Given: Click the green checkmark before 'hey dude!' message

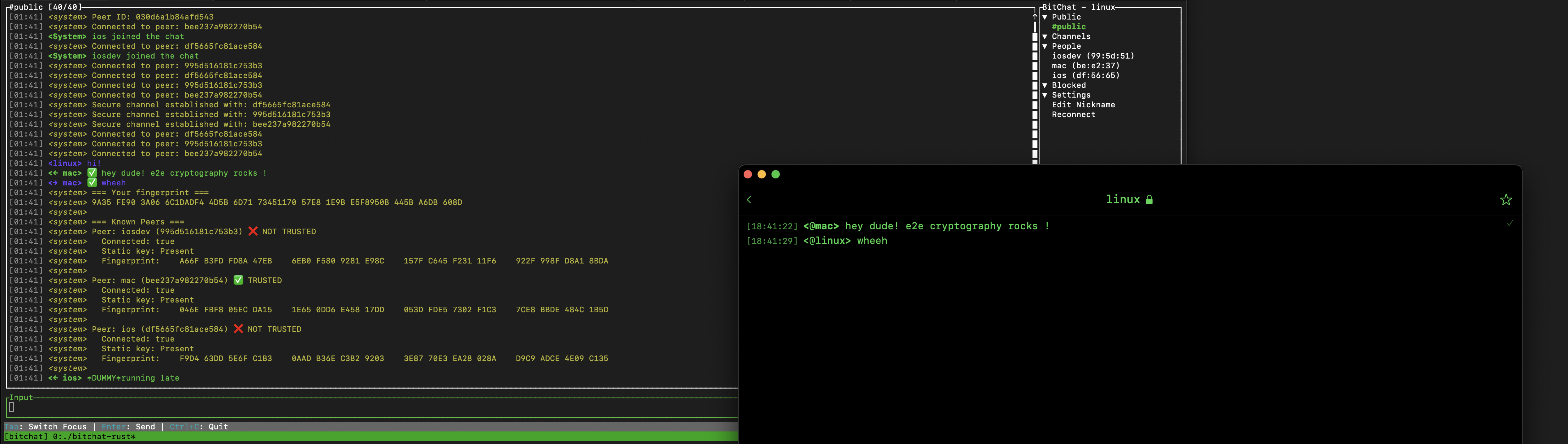Looking at the screenshot, I should (x=92, y=173).
